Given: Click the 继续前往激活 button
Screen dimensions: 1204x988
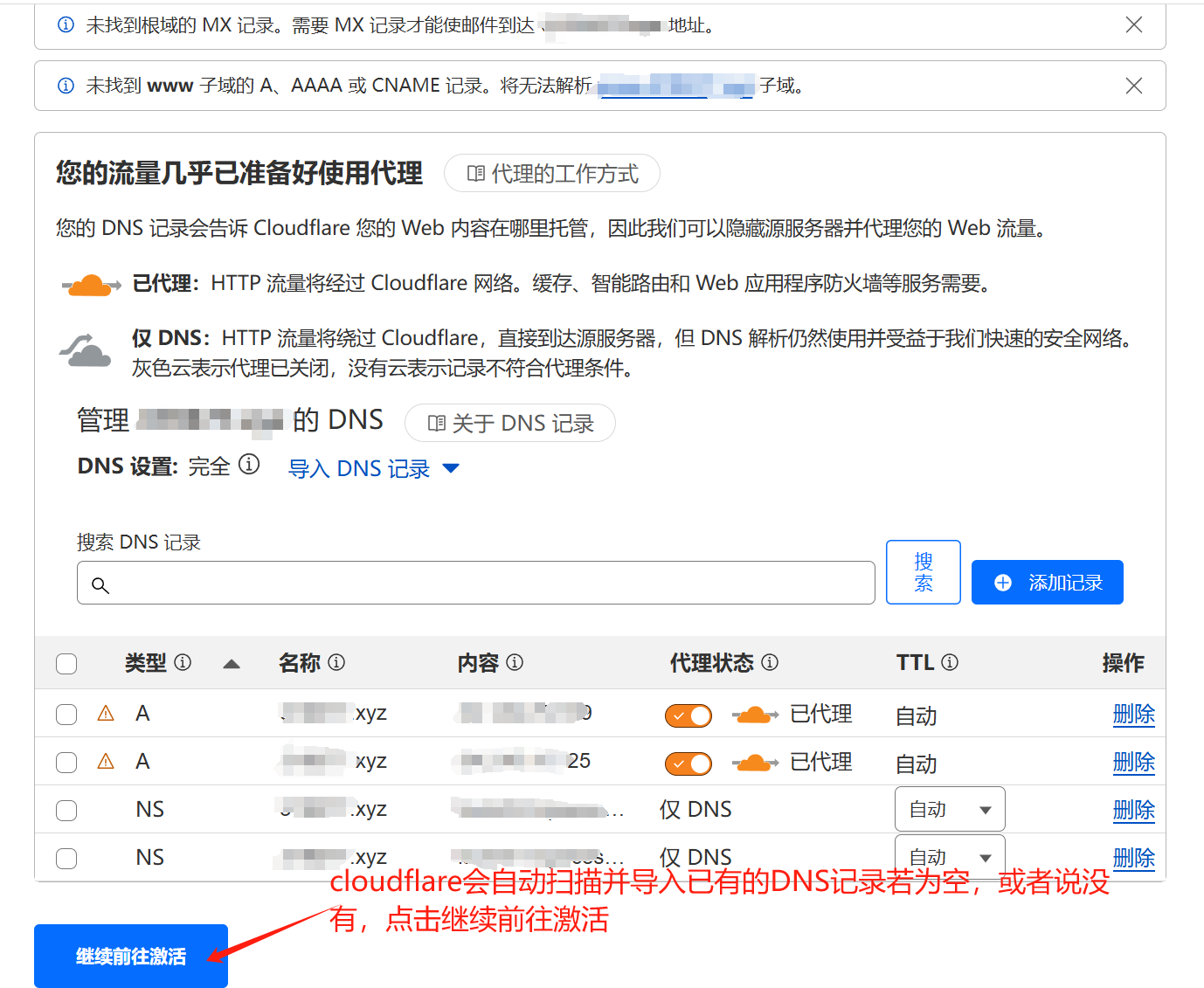Looking at the screenshot, I should click(x=131, y=956).
